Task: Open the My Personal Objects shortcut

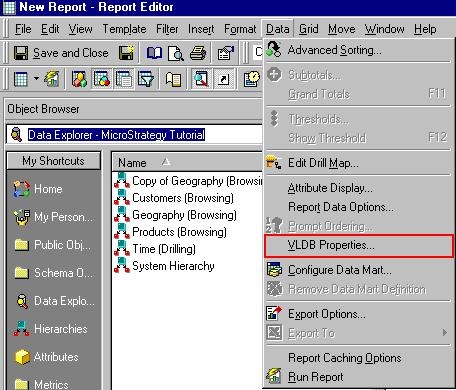Action: pos(53,217)
